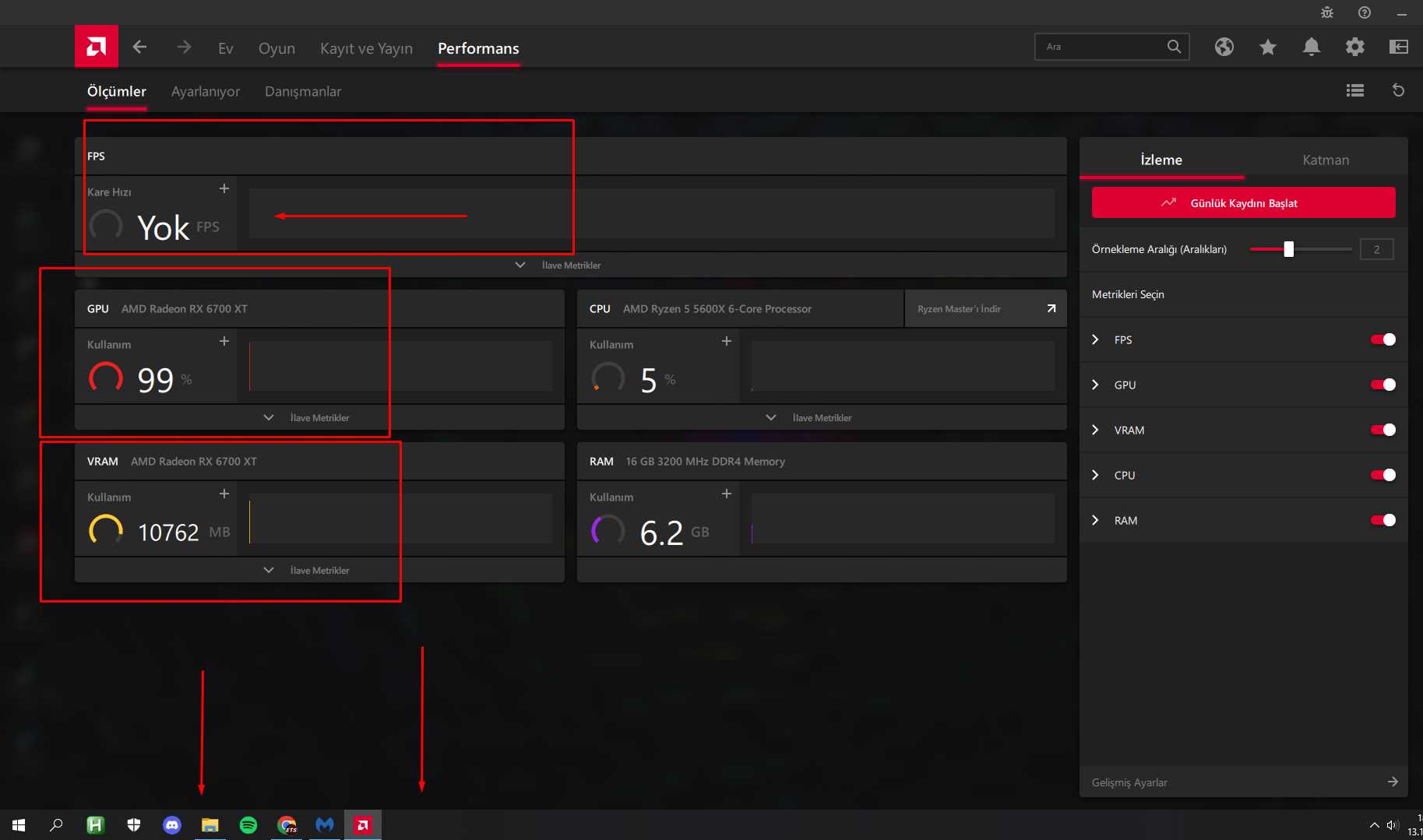The width and height of the screenshot is (1423, 840).
Task: Open Gelişmiş Ayarlar
Action: pos(1244,782)
